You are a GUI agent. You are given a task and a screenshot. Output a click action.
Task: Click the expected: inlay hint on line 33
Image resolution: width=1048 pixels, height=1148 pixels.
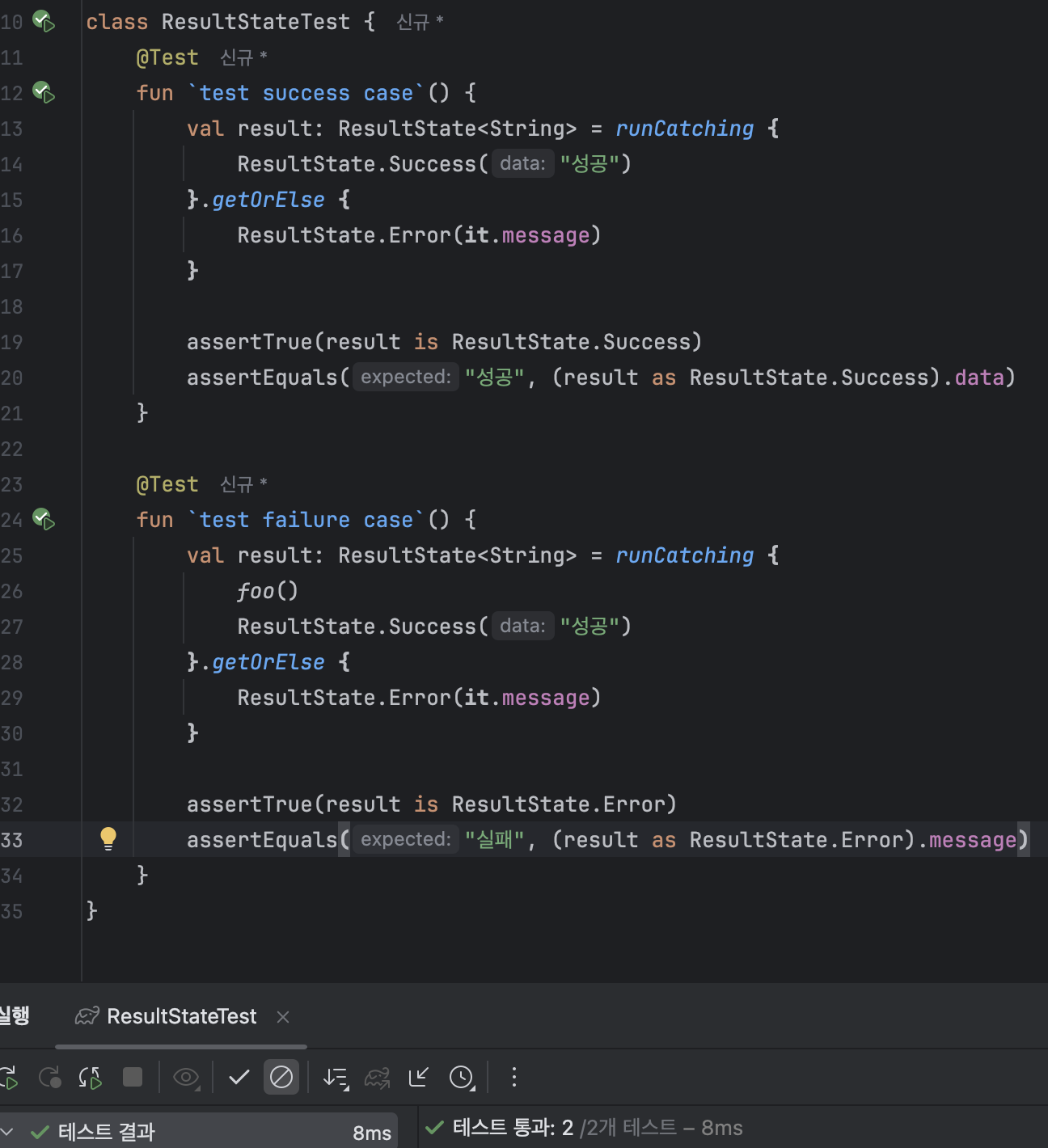[406, 839]
